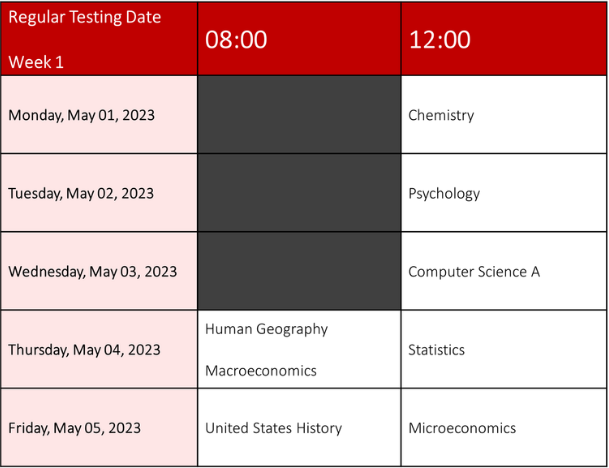Click the Regular Testing Date header text
609x468 pixels.
point(84,18)
